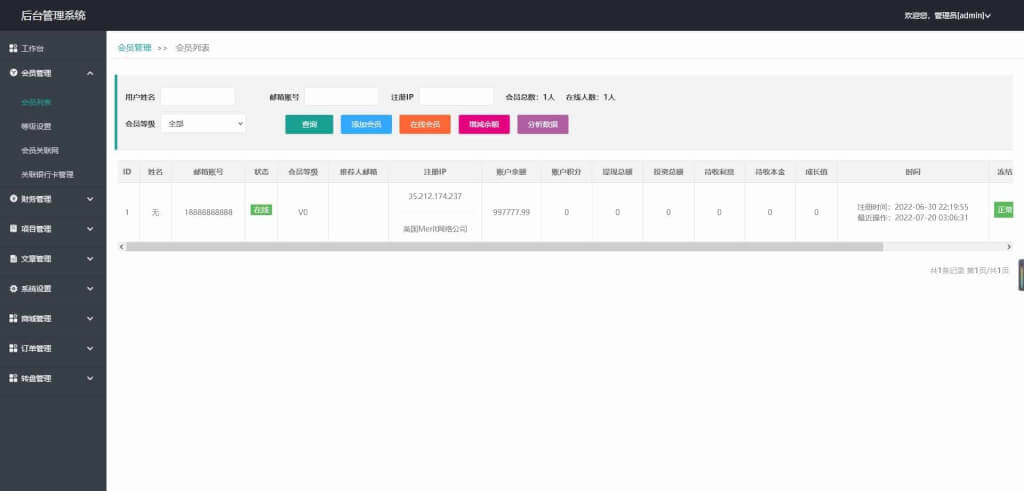Click the 工作台 sidebar icon
The height and width of the screenshot is (491, 1024).
[13, 48]
